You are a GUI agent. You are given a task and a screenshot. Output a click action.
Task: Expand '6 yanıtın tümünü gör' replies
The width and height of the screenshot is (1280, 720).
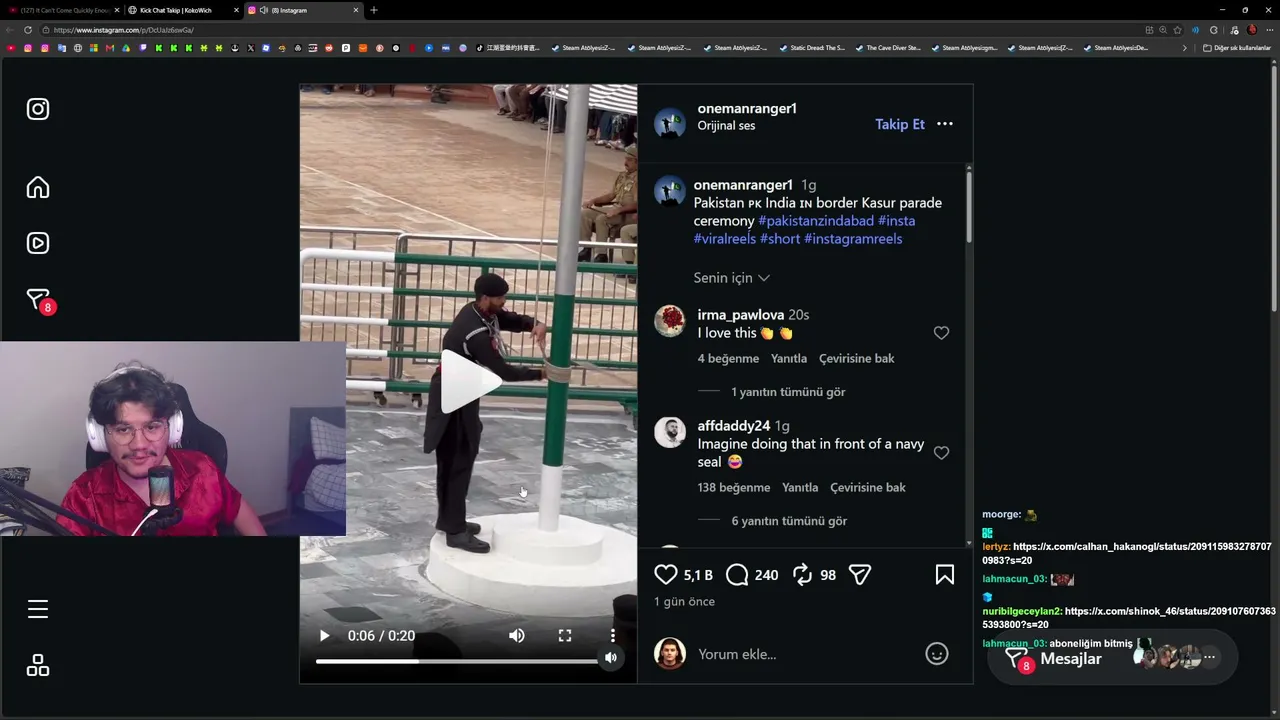click(789, 521)
